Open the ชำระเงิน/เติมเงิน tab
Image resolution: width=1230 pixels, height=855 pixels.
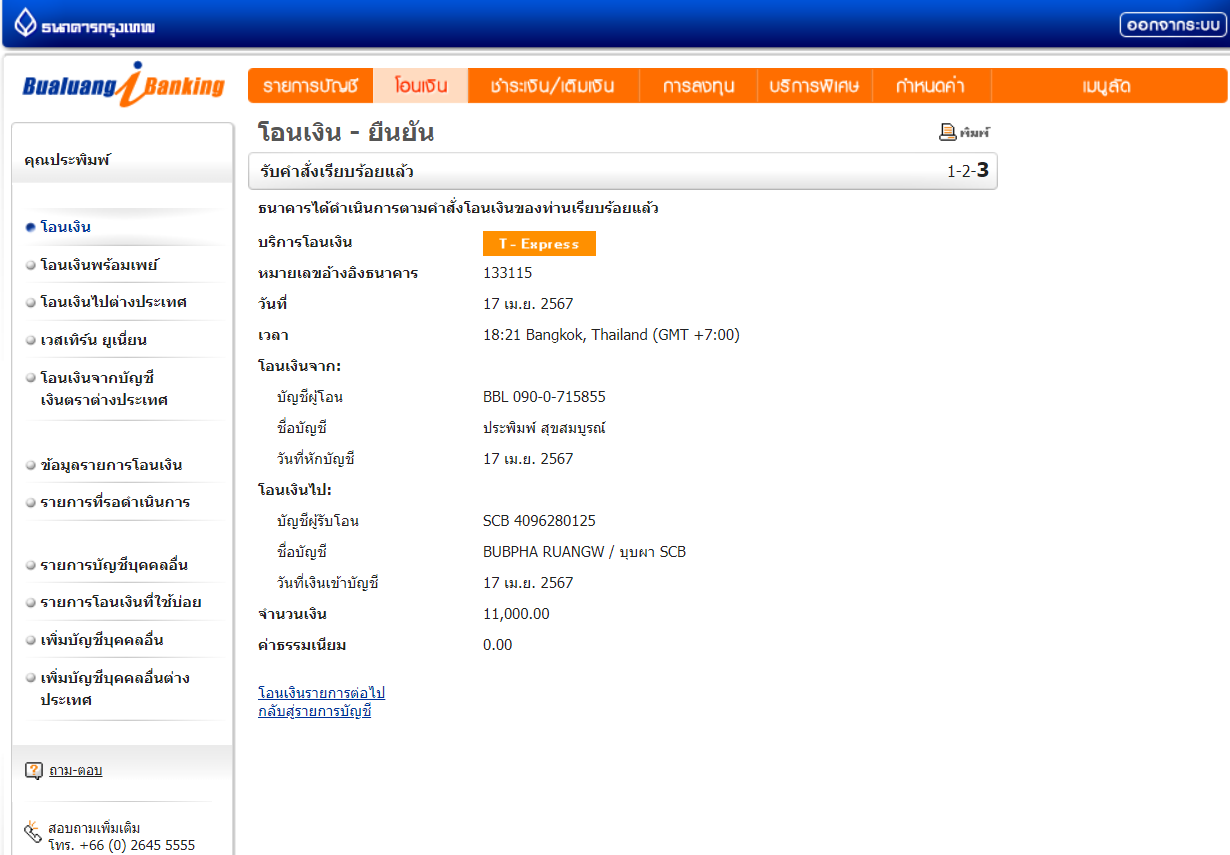coord(552,86)
